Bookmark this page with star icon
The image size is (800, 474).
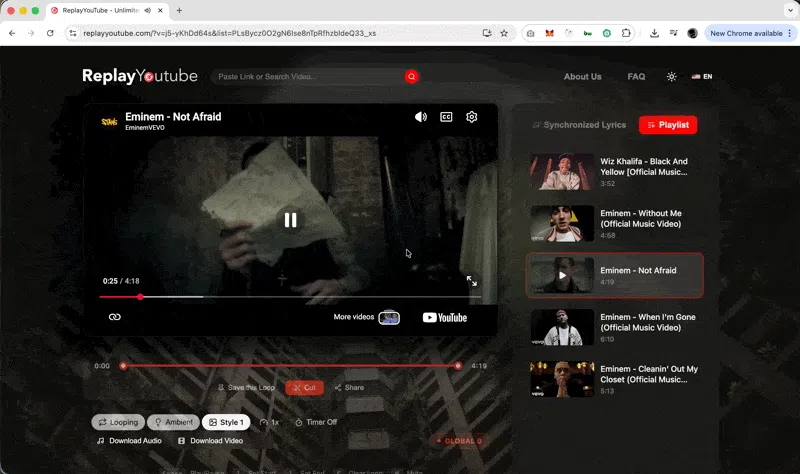coord(504,33)
